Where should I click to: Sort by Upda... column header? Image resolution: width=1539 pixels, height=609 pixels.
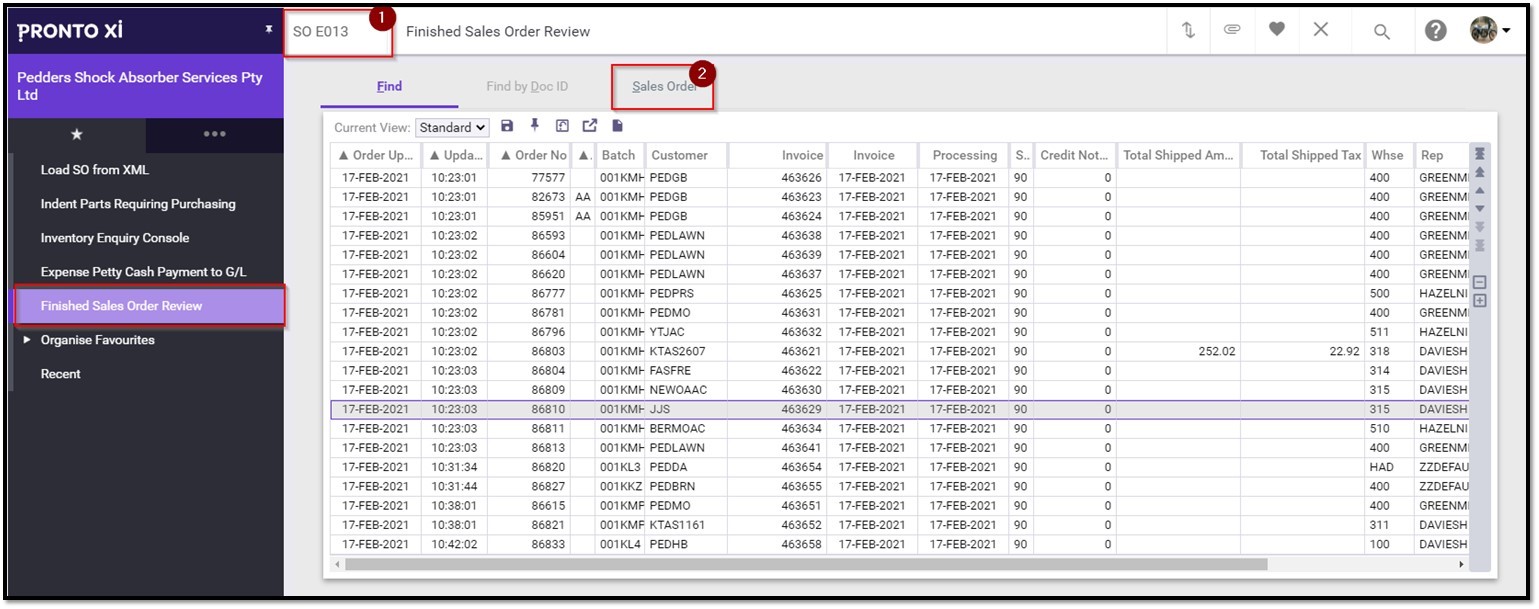tap(454, 155)
